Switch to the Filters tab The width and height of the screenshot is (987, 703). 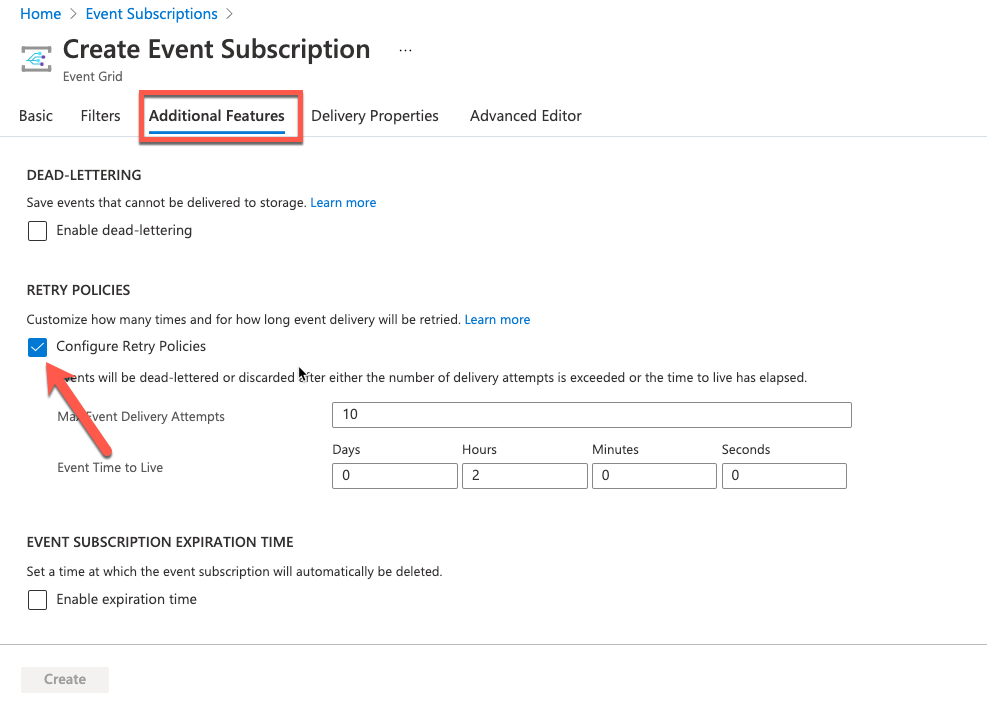coord(100,116)
